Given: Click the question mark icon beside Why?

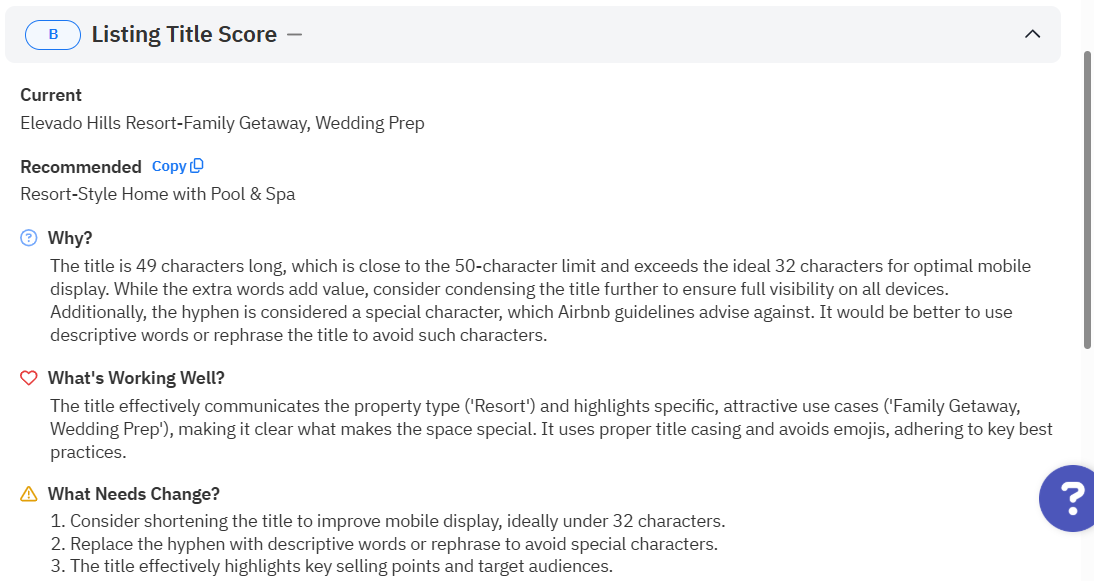Looking at the screenshot, I should tap(29, 238).
